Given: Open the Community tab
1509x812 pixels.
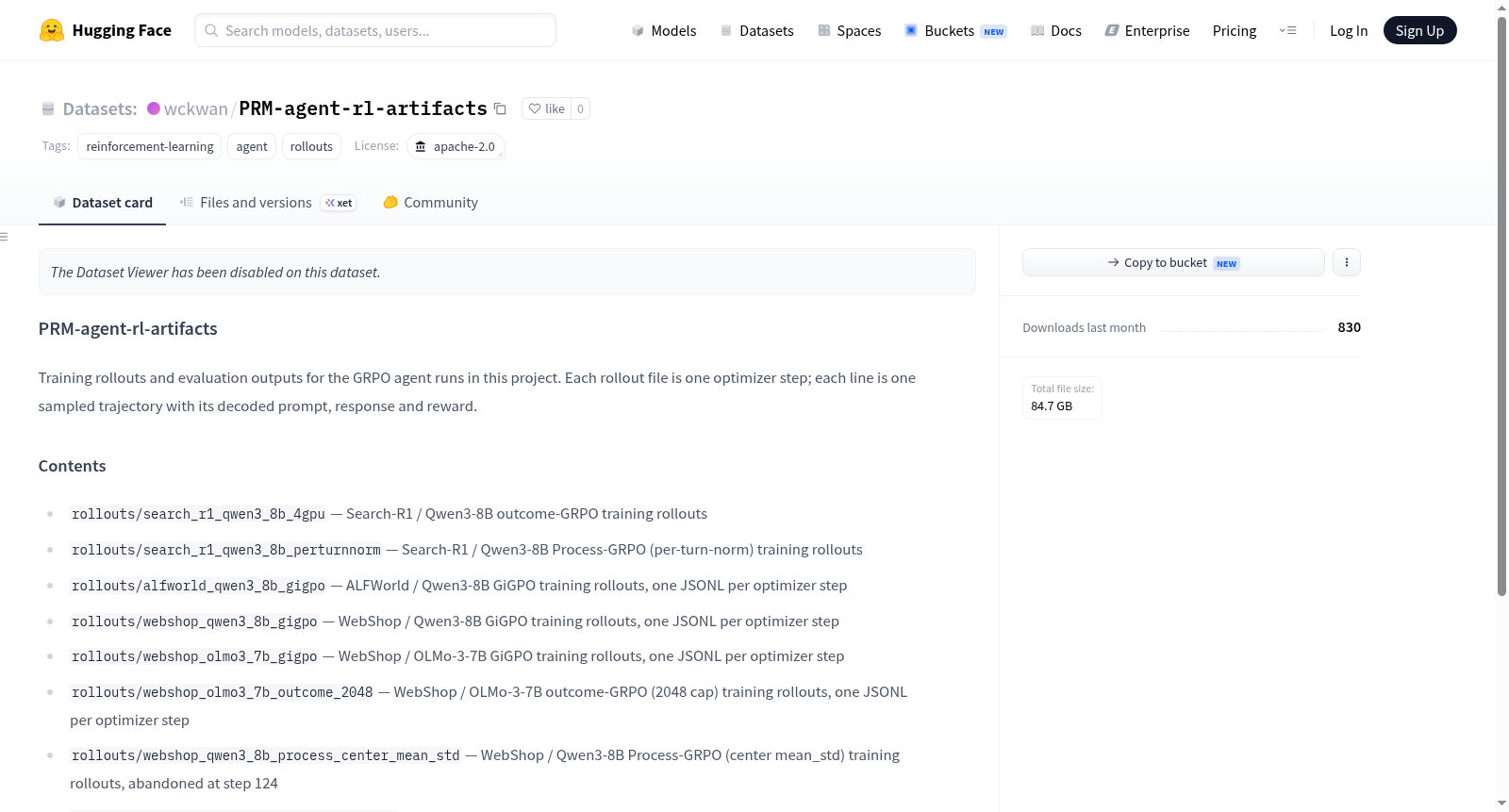Looking at the screenshot, I should pyautogui.click(x=431, y=203).
